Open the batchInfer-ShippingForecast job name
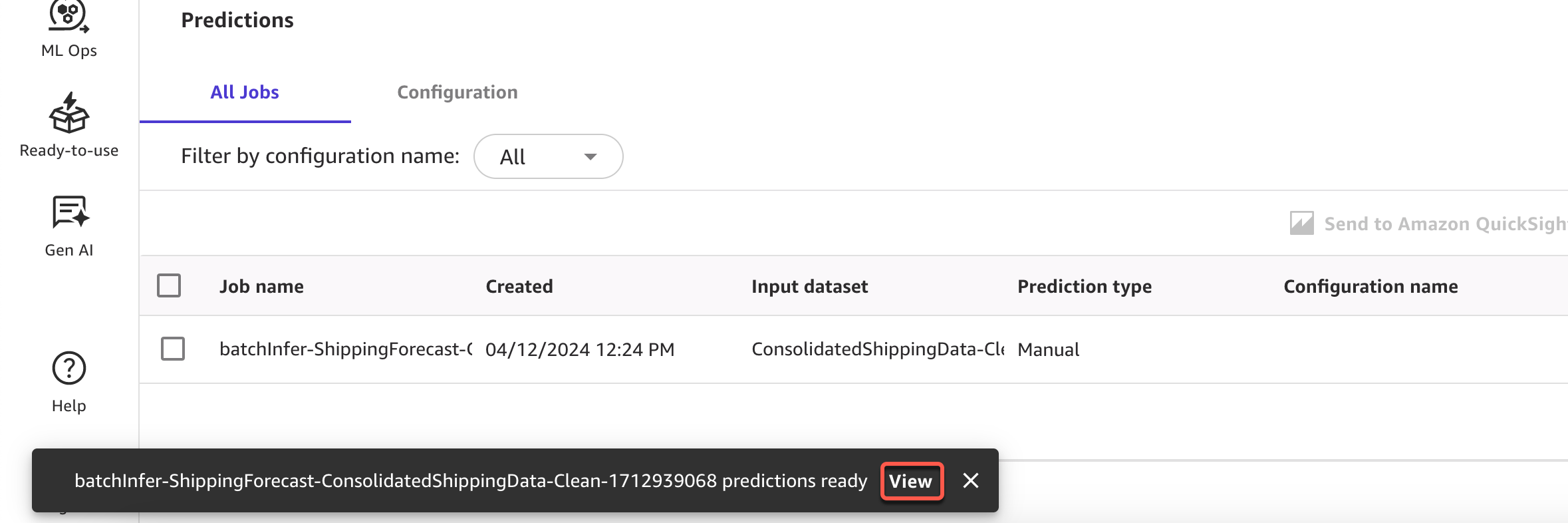The width and height of the screenshot is (1568, 523). pos(346,349)
